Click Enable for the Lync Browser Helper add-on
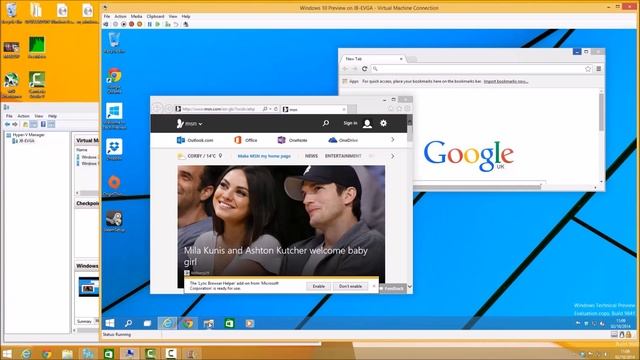 (x=318, y=287)
